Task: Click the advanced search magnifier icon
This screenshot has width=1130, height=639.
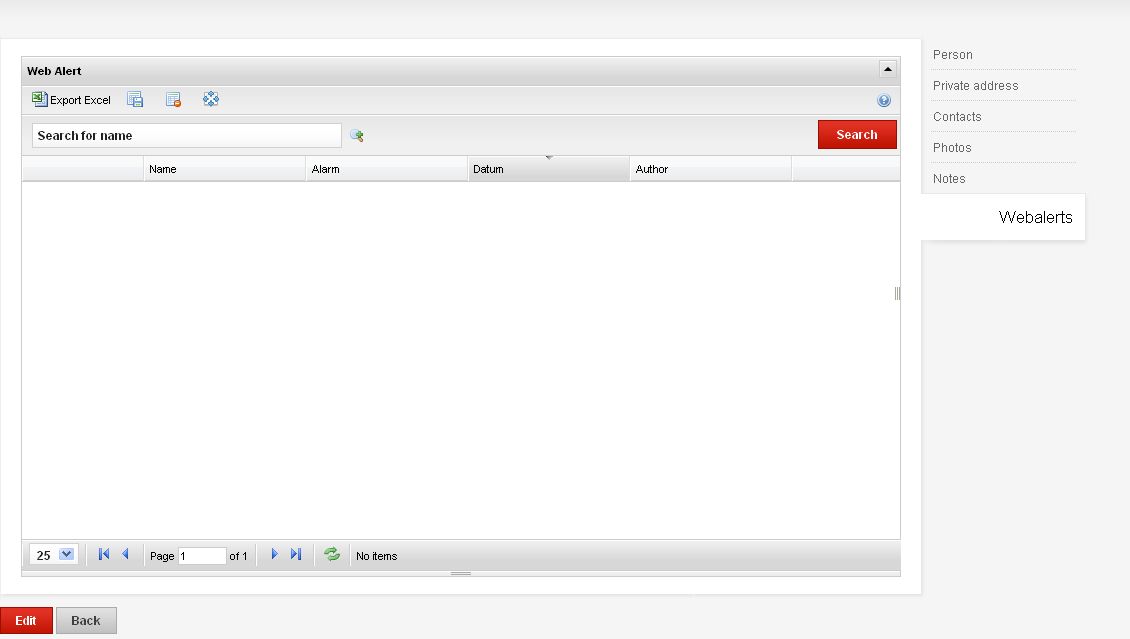Action: click(356, 136)
